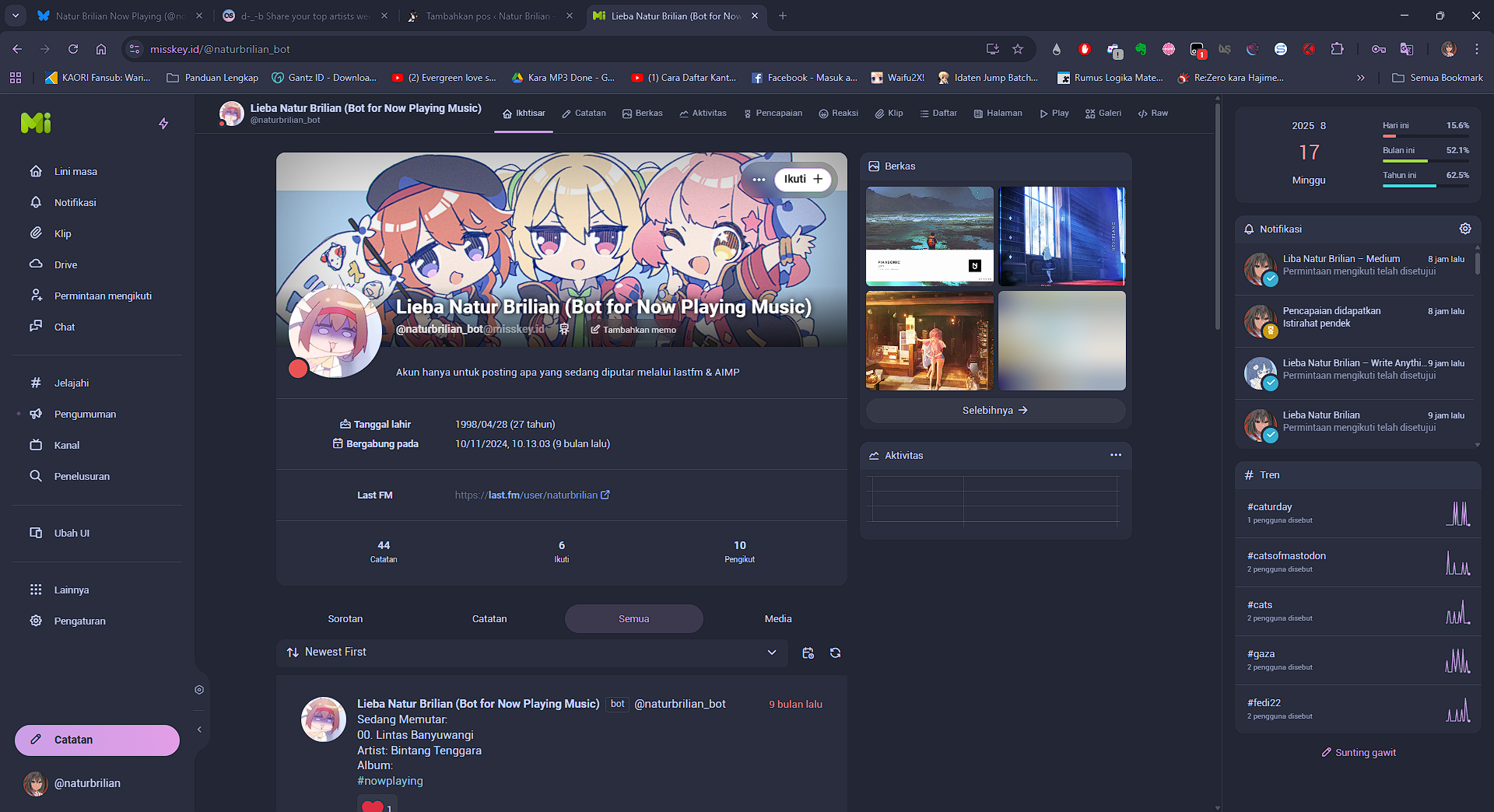Reload the notes timeline with refresh icon
This screenshot has height=812, width=1494.
point(835,653)
